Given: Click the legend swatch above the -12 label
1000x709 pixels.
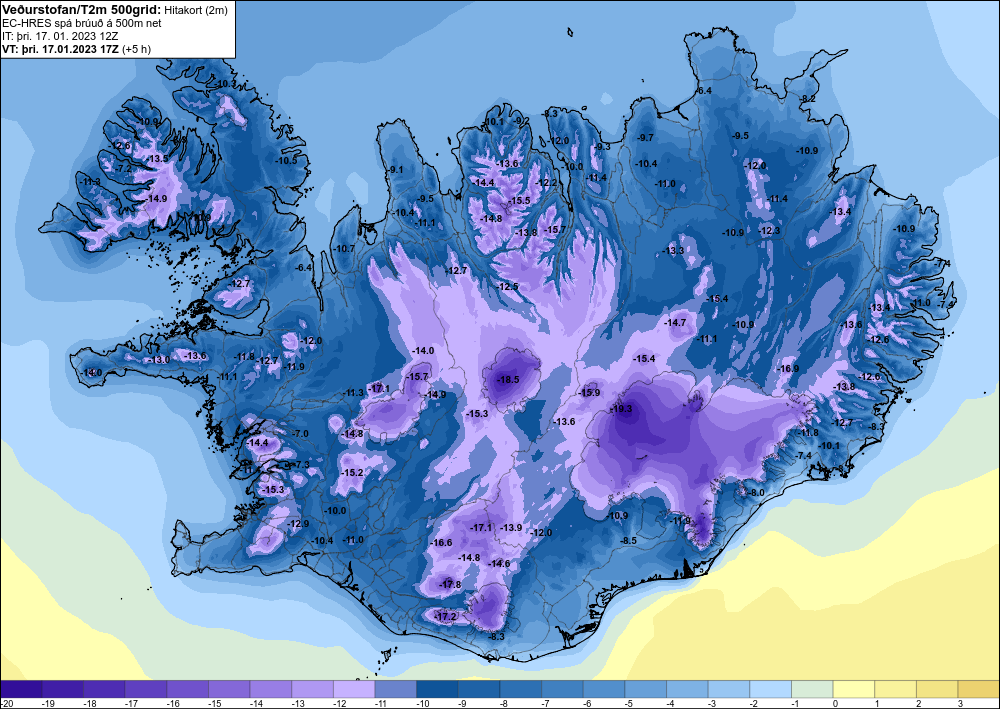Looking at the screenshot, I should coord(354,689).
